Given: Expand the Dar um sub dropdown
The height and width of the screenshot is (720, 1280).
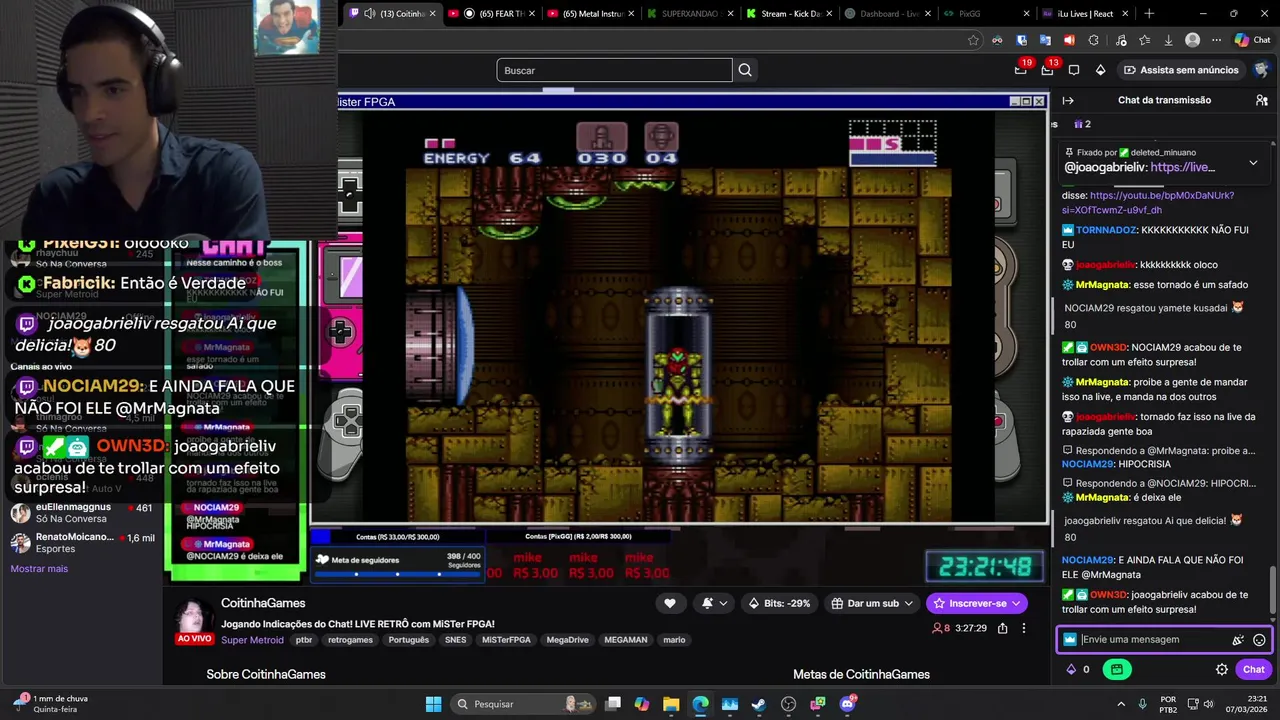Looking at the screenshot, I should pos(872,603).
